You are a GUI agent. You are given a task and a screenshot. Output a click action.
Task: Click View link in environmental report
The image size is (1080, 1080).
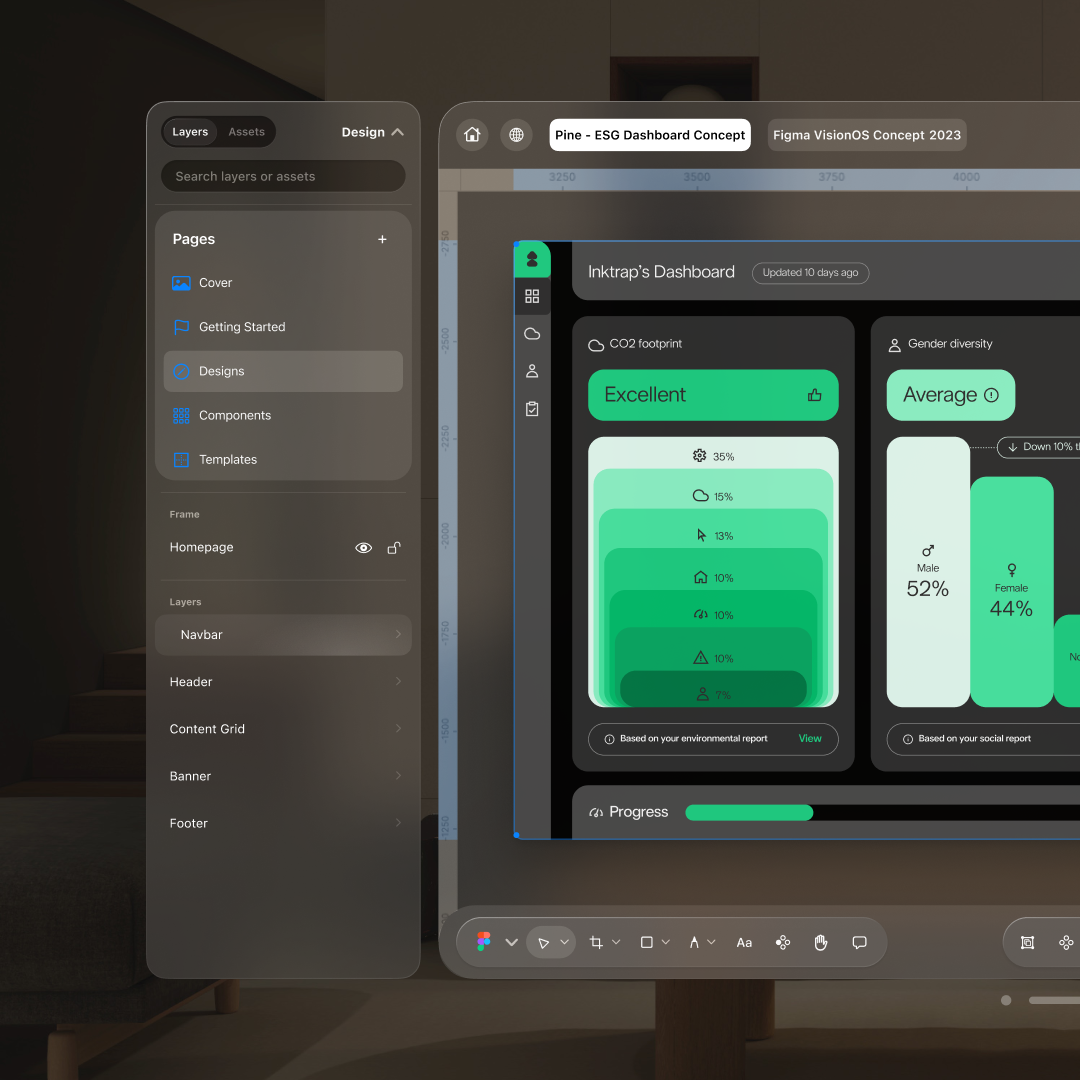pos(810,738)
